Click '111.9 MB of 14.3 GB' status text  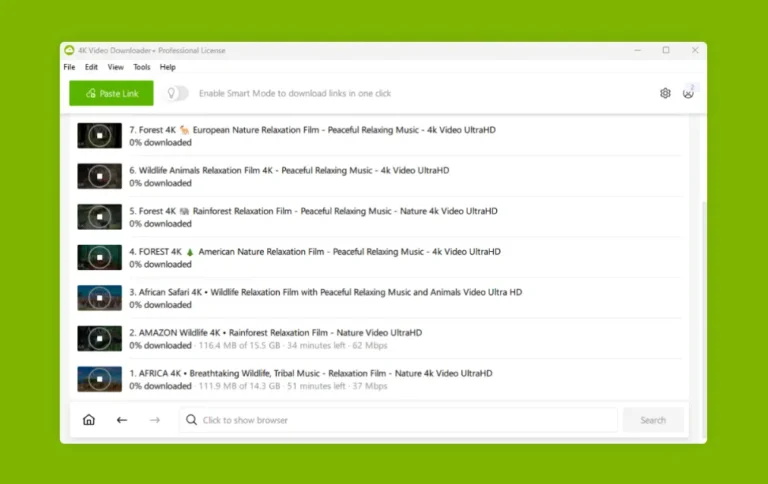pos(240,386)
